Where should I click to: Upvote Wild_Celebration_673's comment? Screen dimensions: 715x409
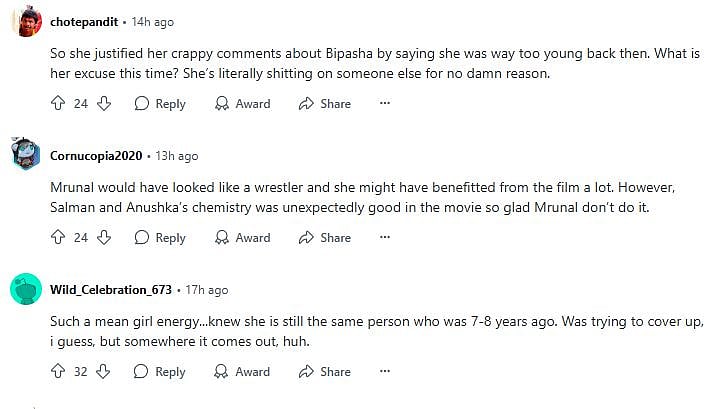pyautogui.click(x=57, y=372)
